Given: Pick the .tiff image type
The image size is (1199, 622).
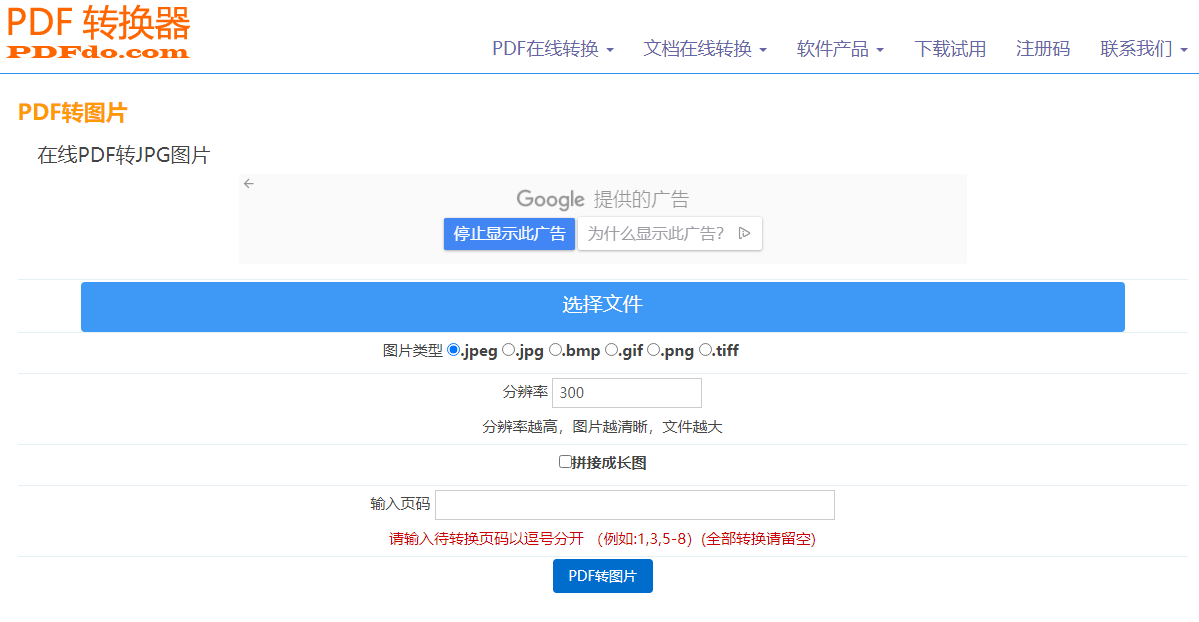Looking at the screenshot, I should 704,350.
